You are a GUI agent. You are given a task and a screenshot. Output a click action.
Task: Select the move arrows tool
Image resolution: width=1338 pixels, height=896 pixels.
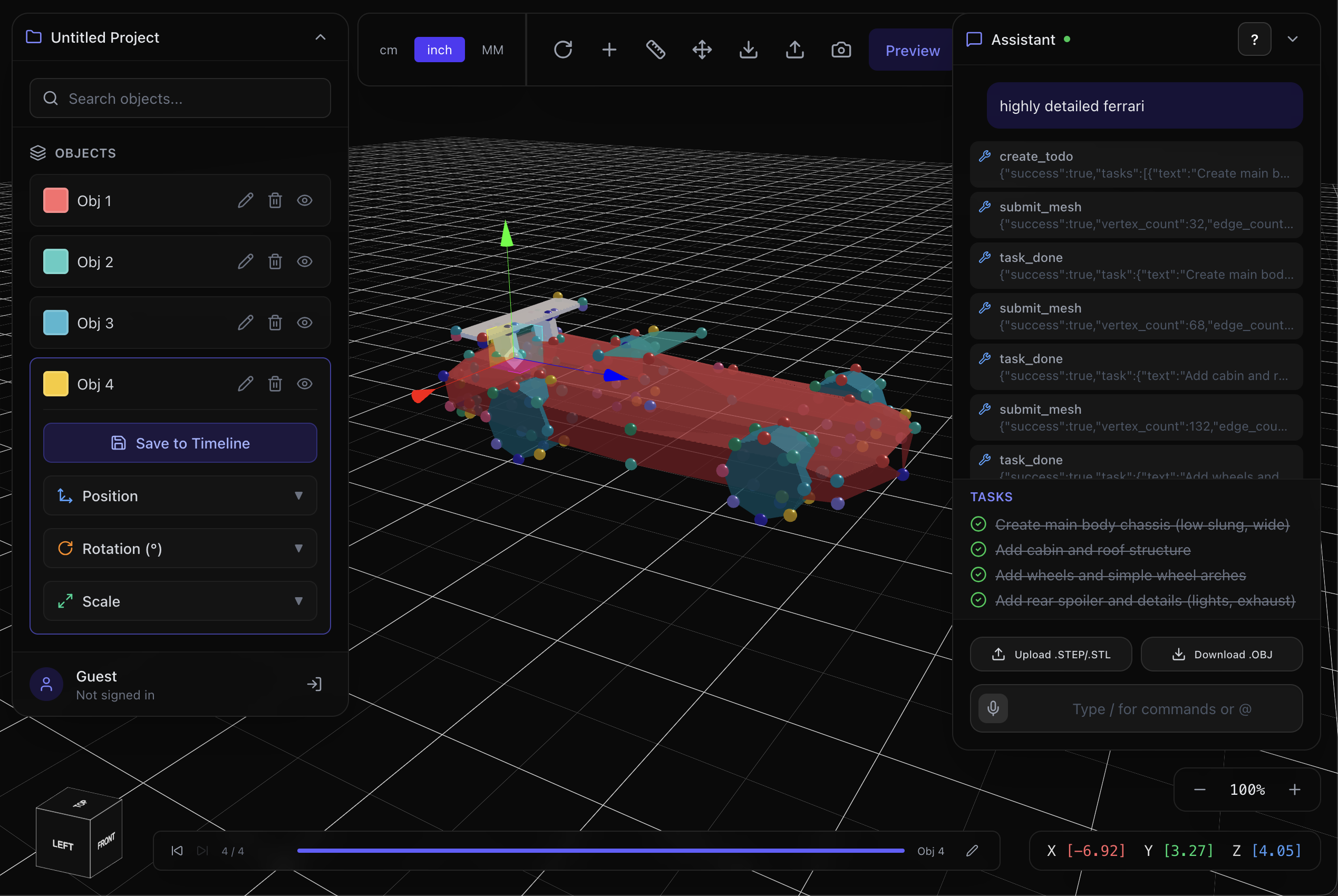tap(702, 50)
